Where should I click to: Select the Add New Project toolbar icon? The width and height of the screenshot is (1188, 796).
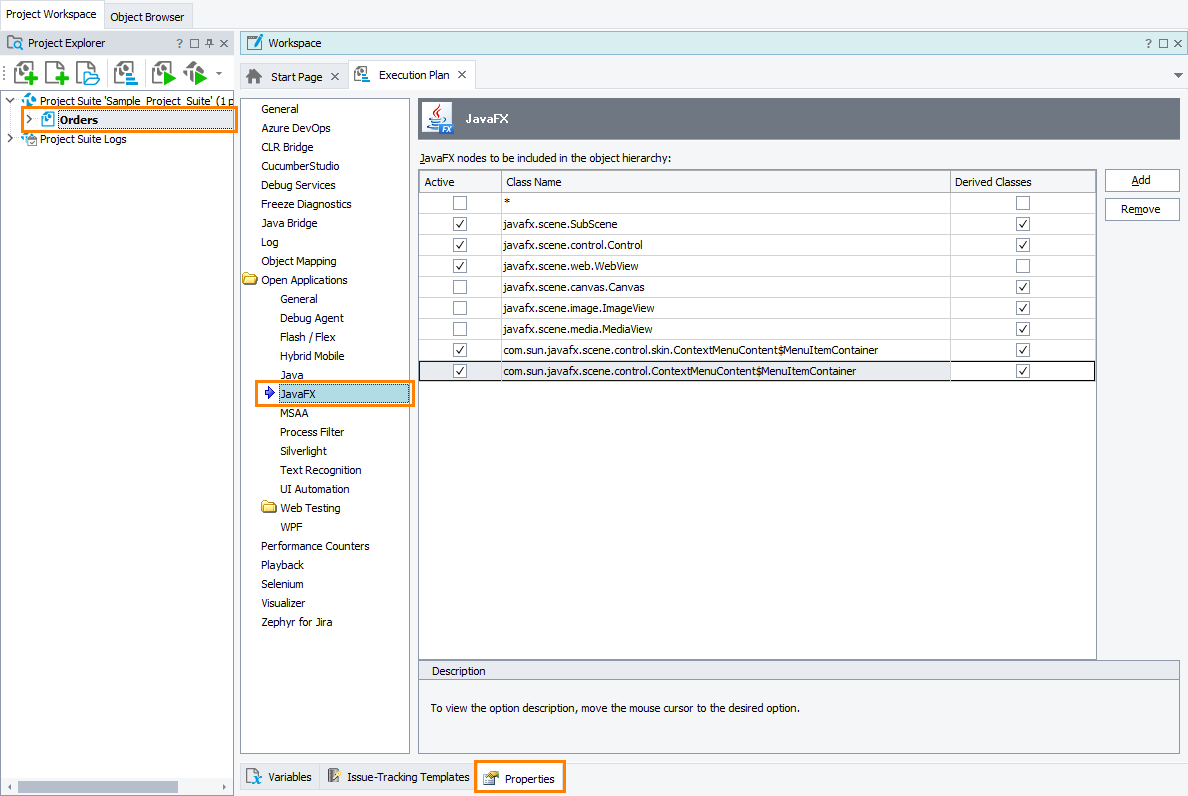25,73
